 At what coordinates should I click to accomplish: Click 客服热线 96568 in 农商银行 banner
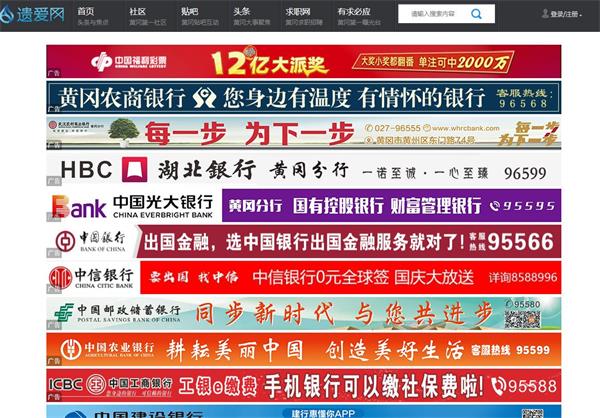(x=524, y=98)
